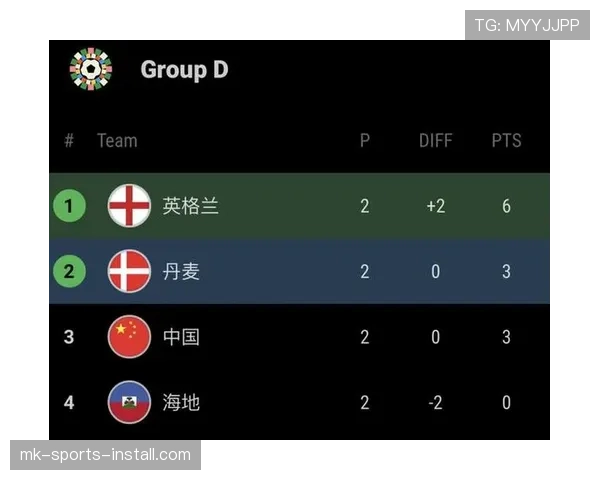Click the green rank 2 badge
Image resolution: width=600 pixels, height=480 pixels.
tap(69, 271)
